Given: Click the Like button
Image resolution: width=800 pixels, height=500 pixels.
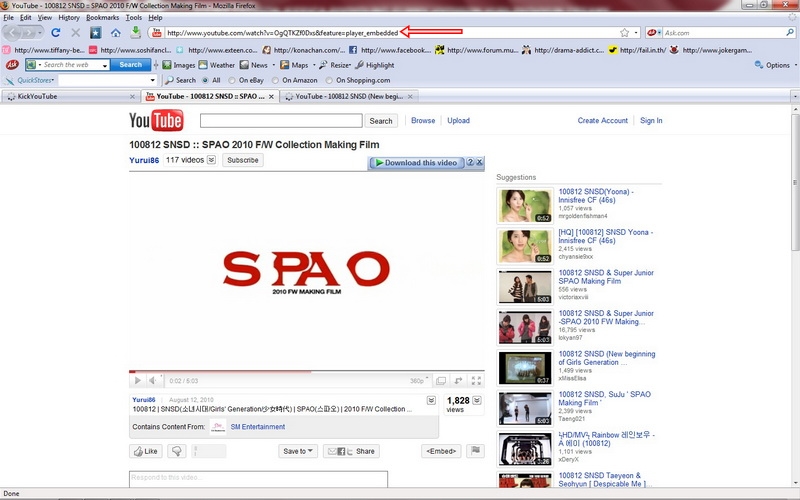Looking at the screenshot, I should [146, 451].
